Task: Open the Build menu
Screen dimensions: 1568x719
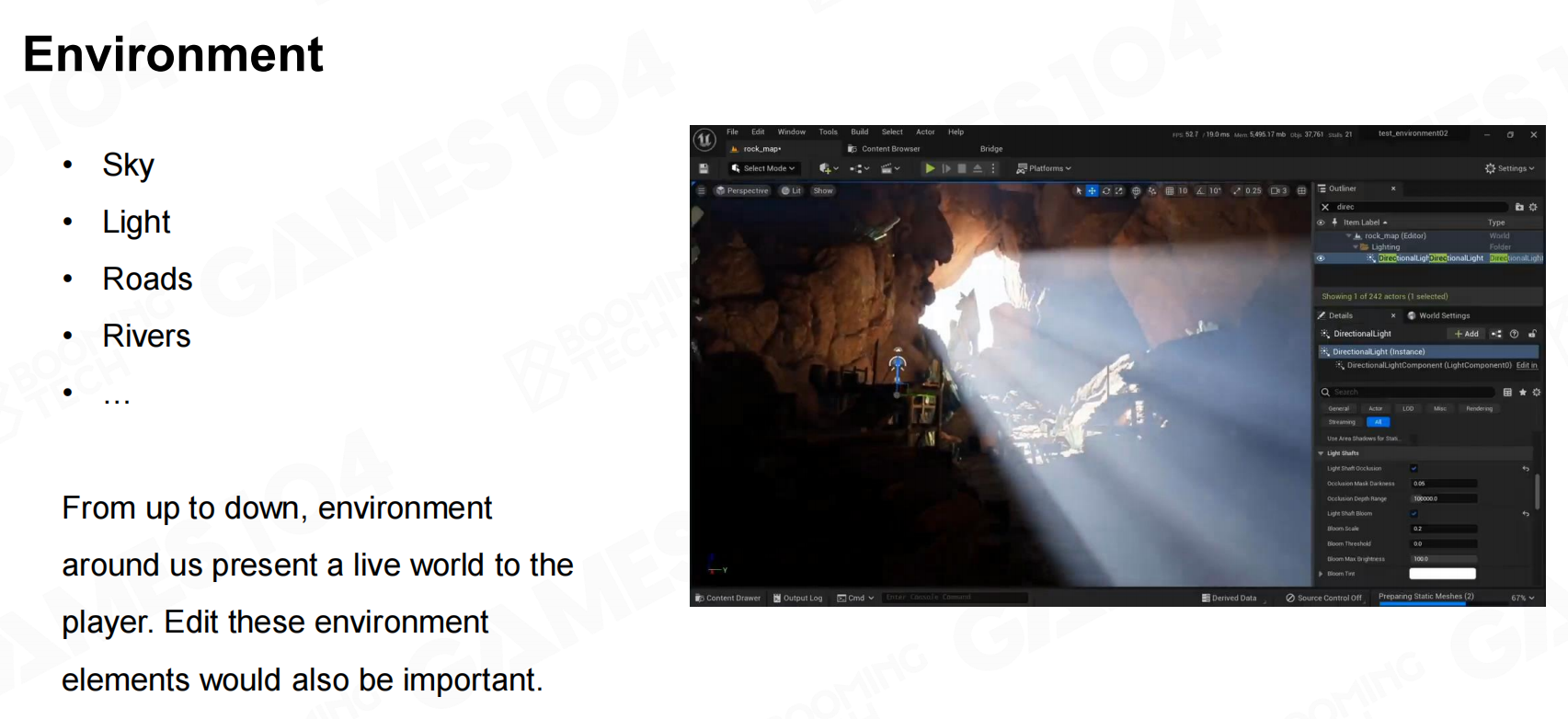Action: (x=859, y=132)
